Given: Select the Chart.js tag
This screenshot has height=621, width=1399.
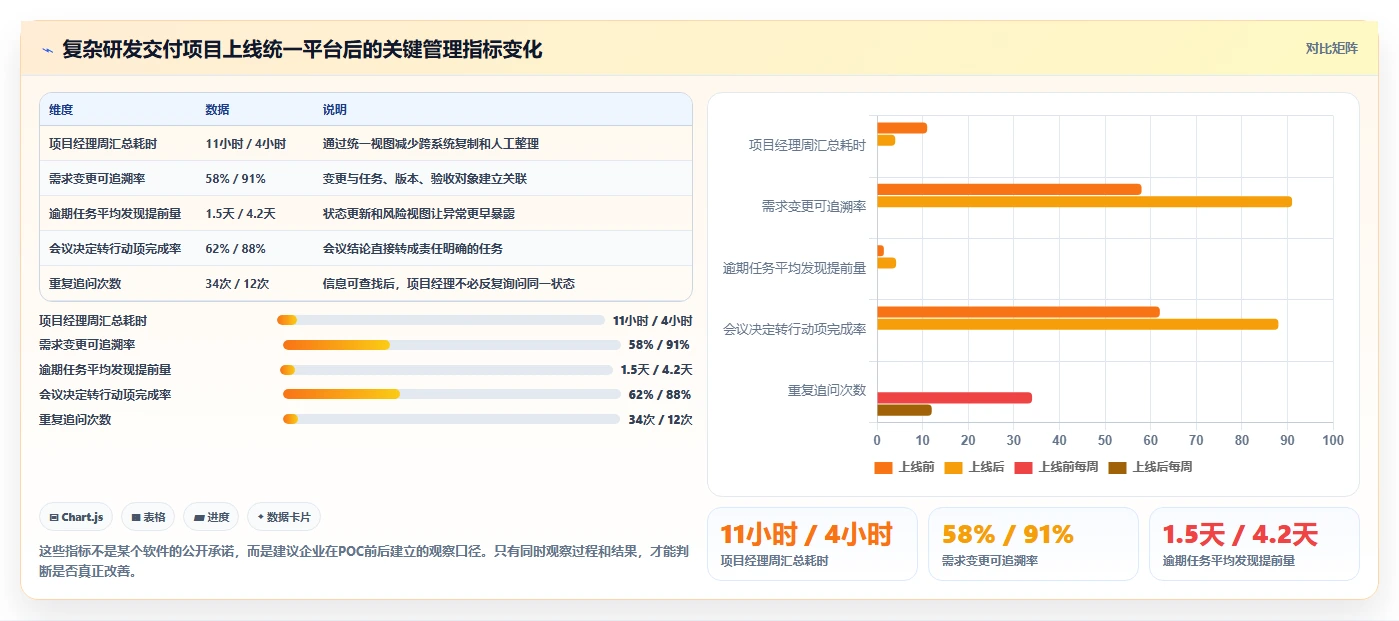Looking at the screenshot, I should click(x=76, y=517).
